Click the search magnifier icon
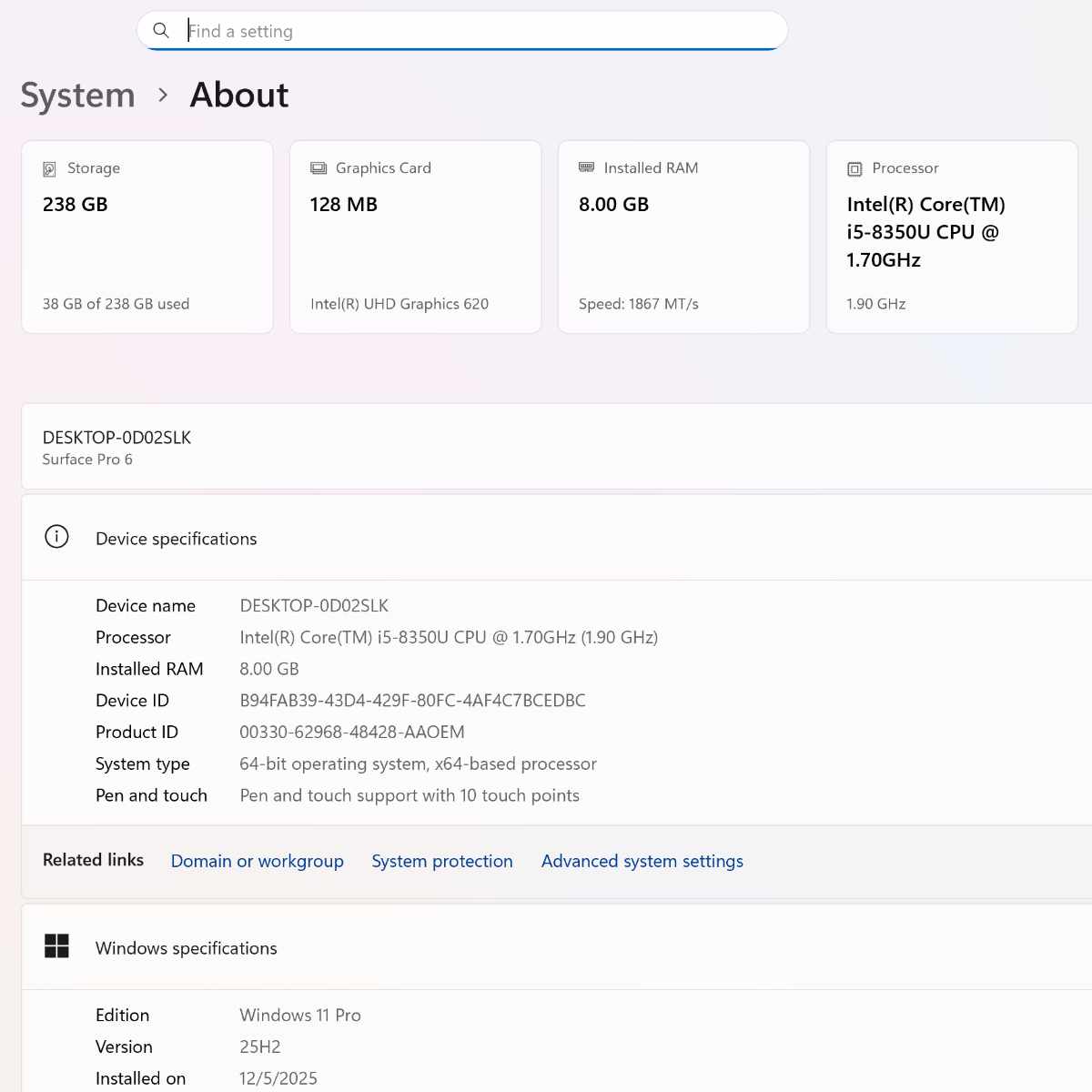 [161, 30]
